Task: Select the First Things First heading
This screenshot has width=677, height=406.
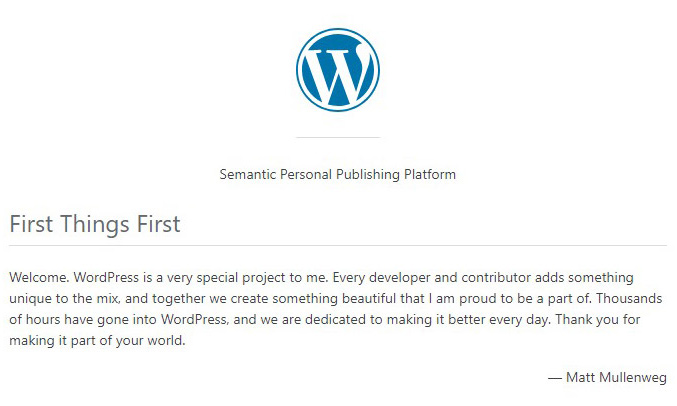Action: point(95,224)
